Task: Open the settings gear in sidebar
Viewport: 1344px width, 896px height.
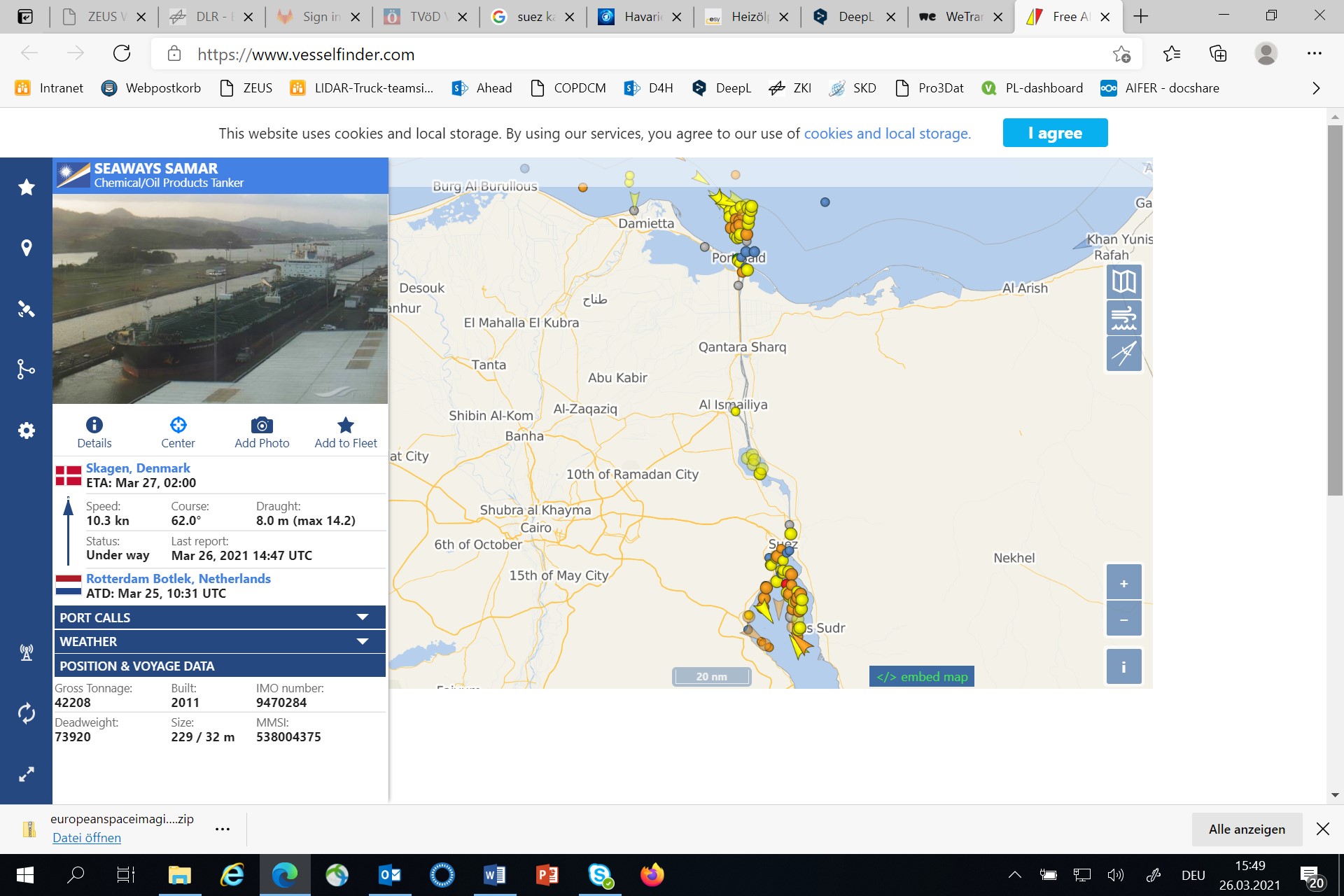Action: (27, 430)
